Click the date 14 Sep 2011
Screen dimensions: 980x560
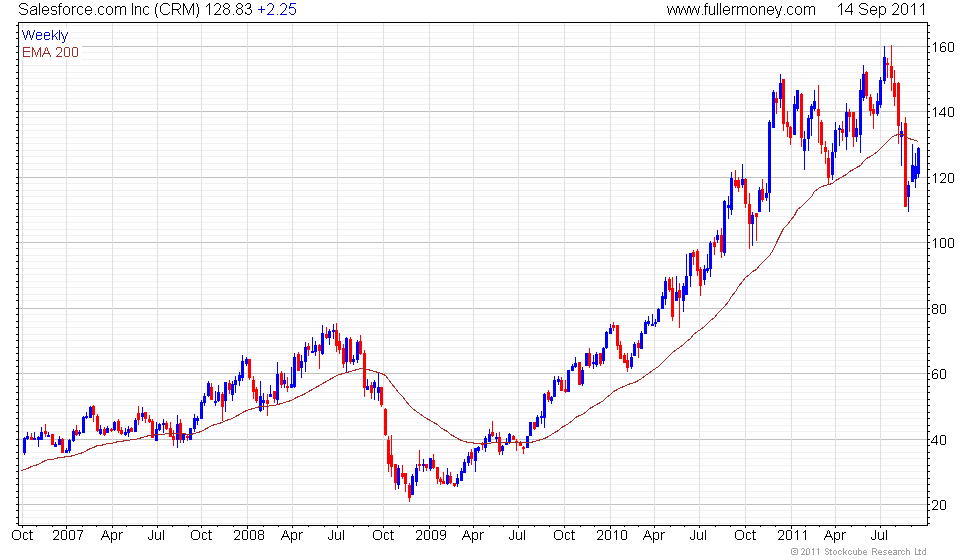pyautogui.click(x=881, y=10)
